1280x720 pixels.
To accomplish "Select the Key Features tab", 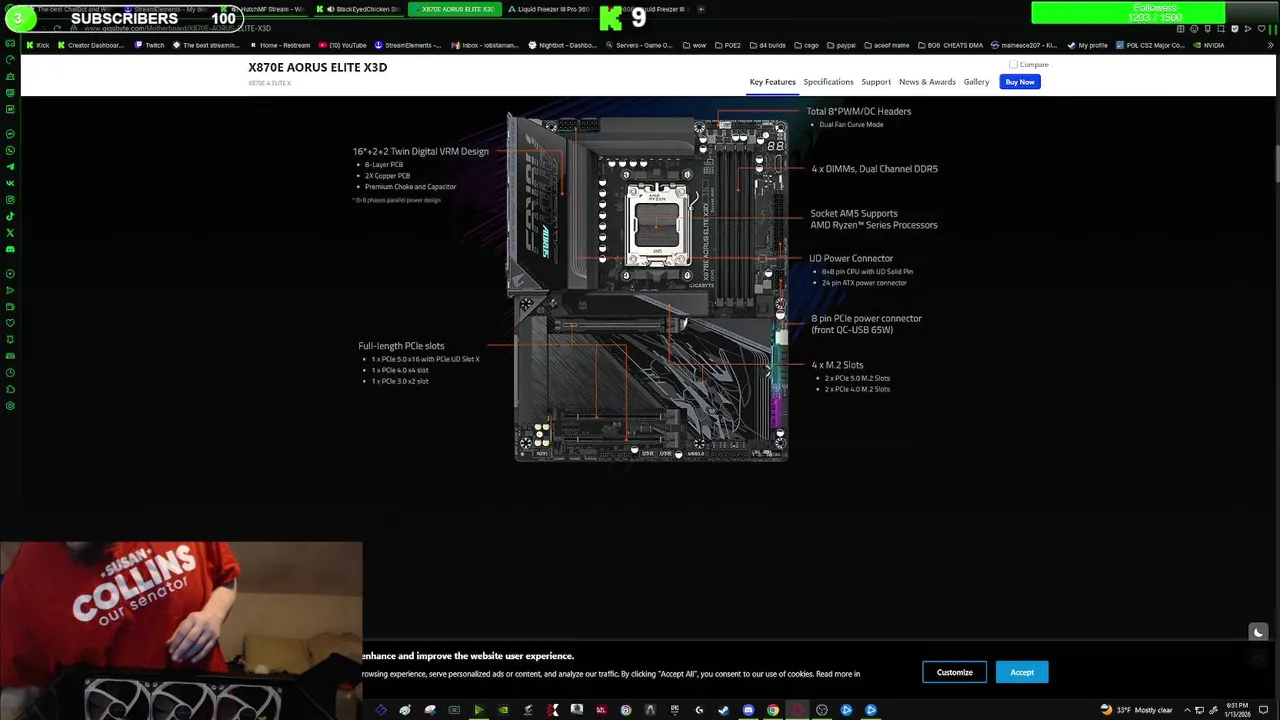I will [x=773, y=82].
